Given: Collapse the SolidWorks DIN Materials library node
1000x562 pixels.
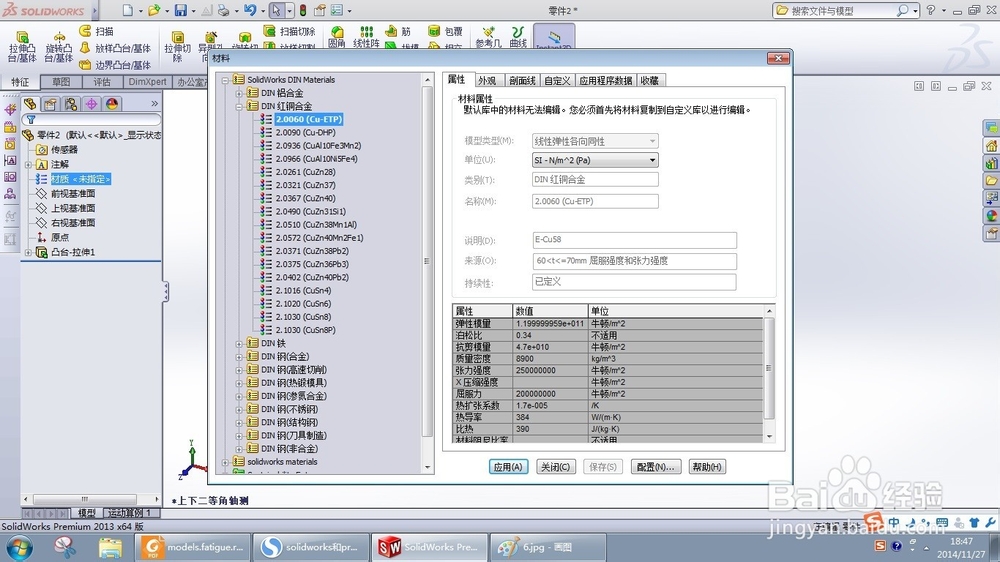Looking at the screenshot, I should pos(225,80).
